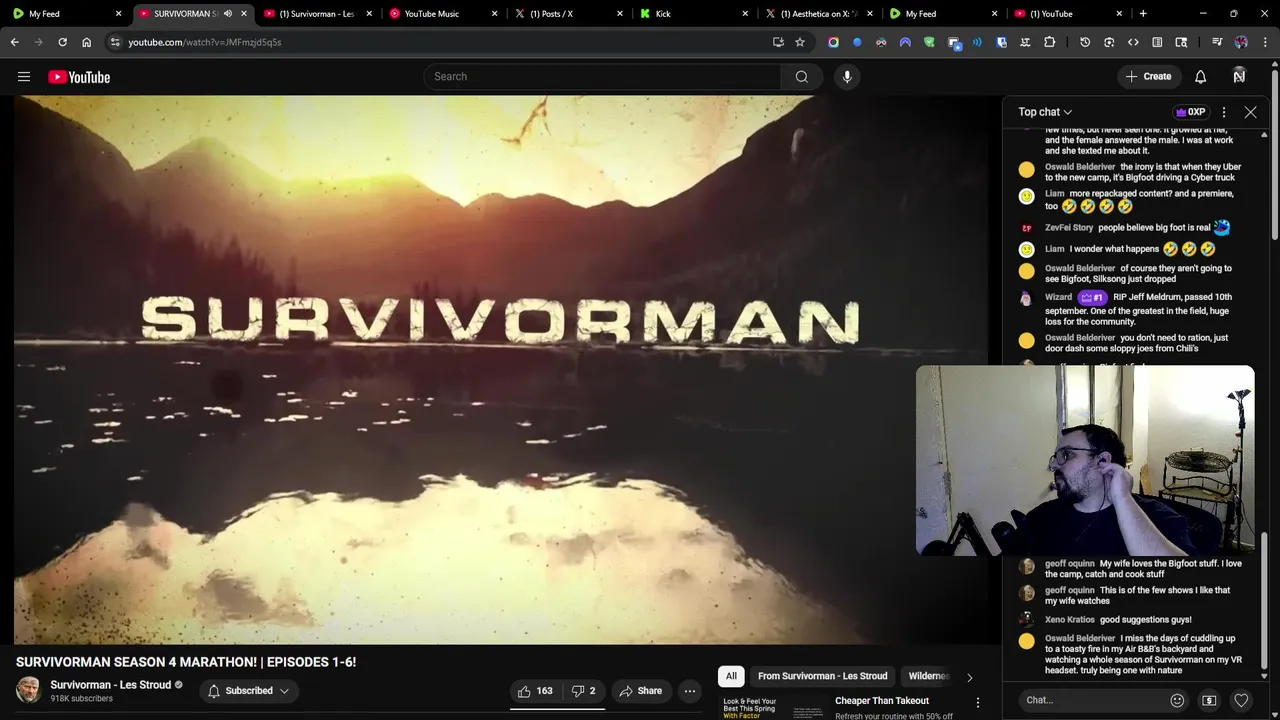Open the code brackets extension icon
Screen dimensions: 1280x720
(x=1133, y=42)
